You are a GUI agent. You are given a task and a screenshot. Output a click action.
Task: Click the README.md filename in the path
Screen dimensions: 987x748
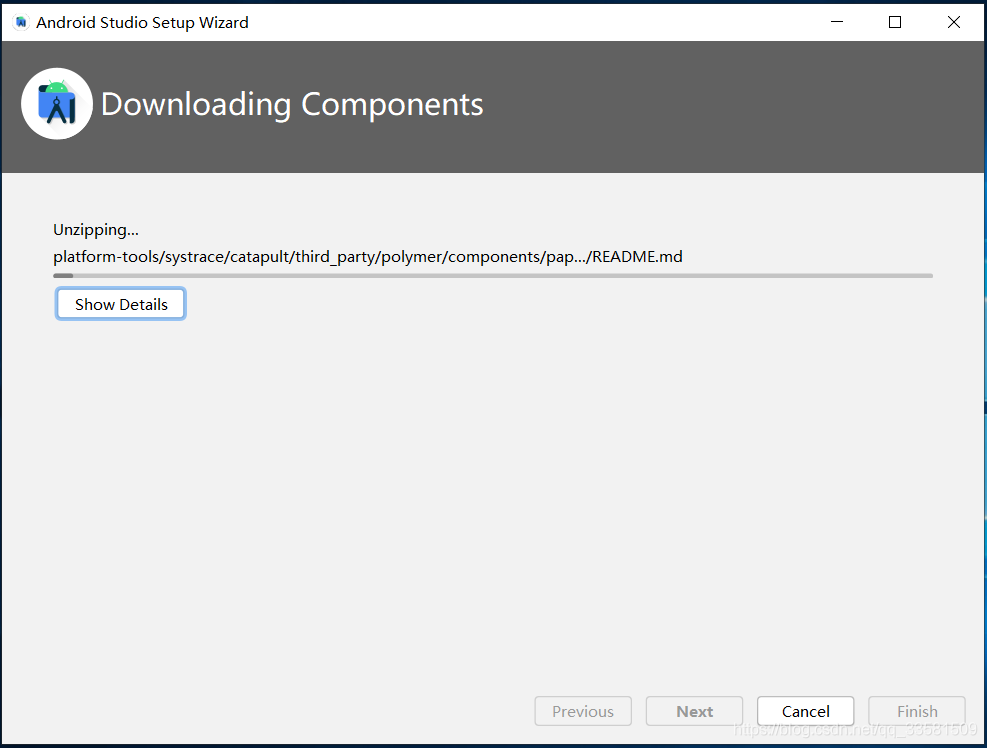click(637, 257)
